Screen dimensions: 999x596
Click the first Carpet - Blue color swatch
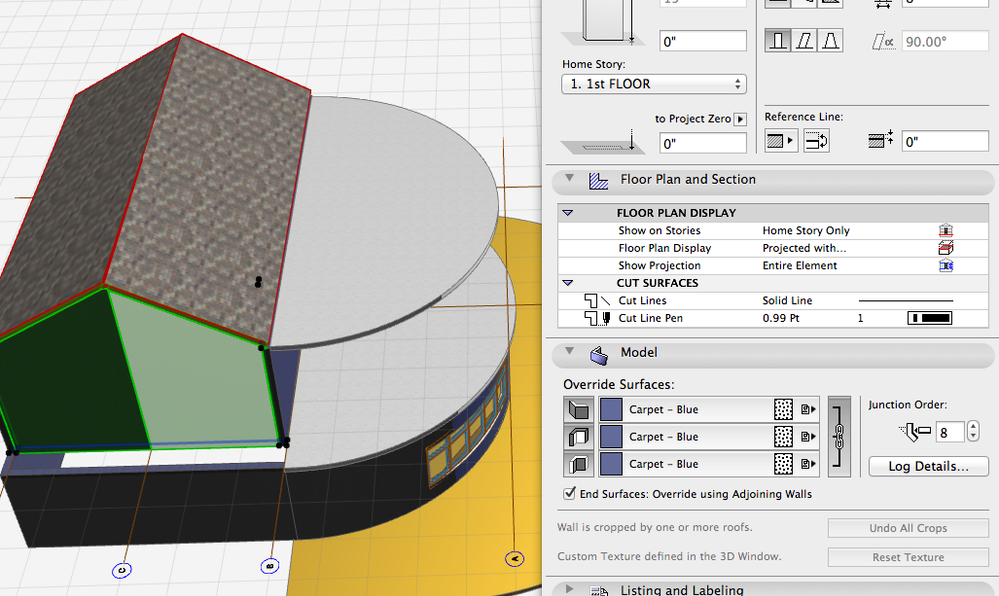pos(611,409)
